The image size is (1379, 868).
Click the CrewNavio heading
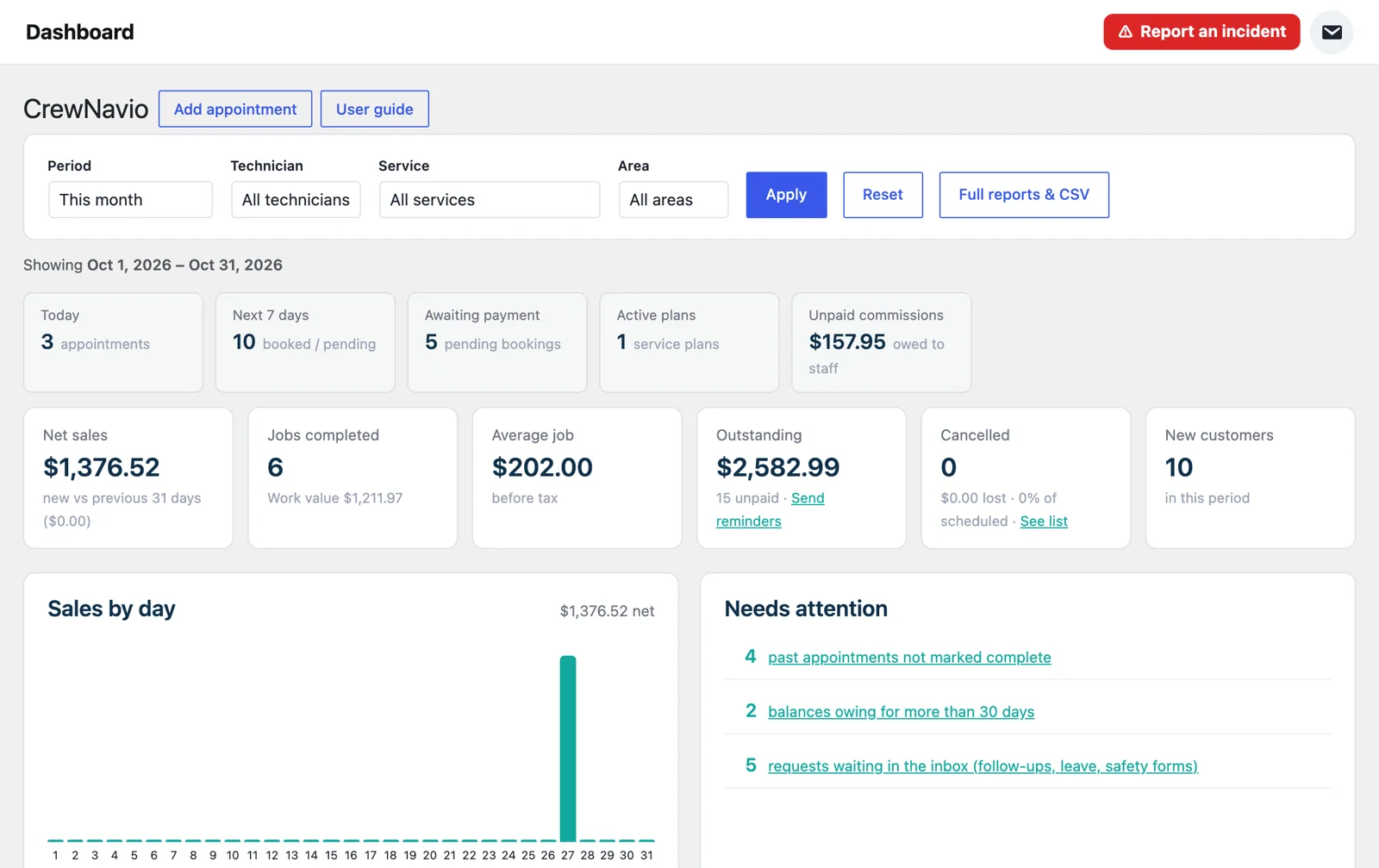(x=85, y=109)
